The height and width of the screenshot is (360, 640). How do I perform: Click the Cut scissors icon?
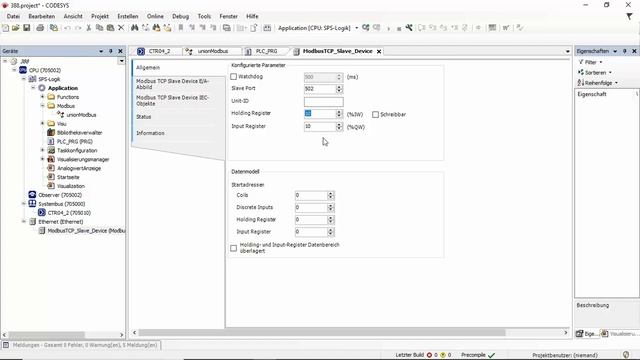pos(89,28)
